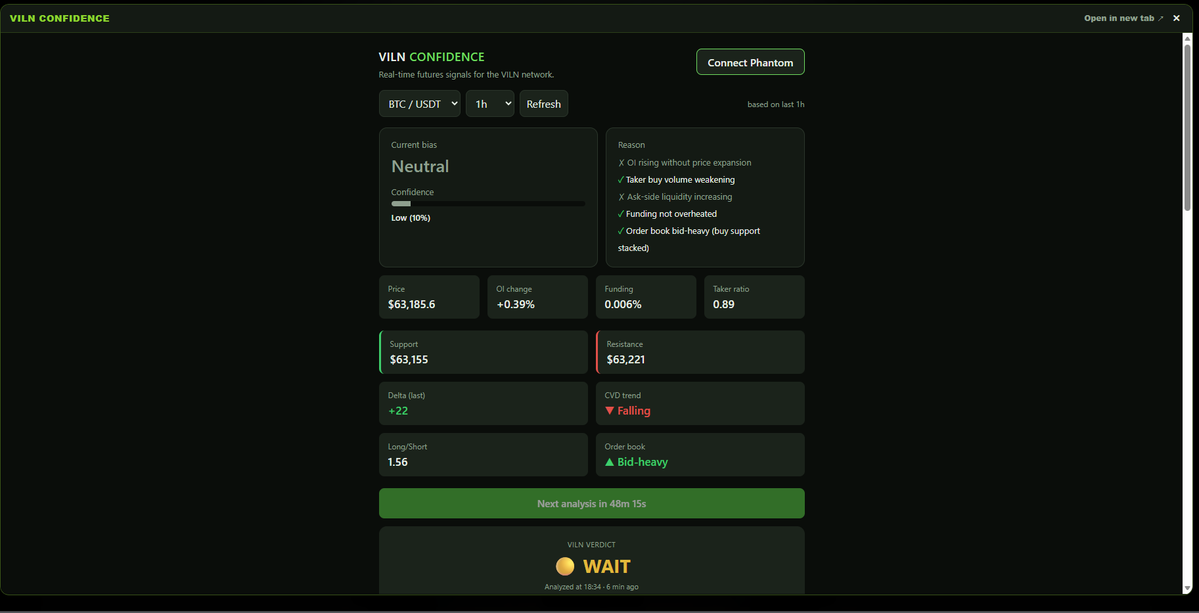Click X mark beside Ask-side liquidity increasing
Screen dimensions: 1199x613
[621, 196]
